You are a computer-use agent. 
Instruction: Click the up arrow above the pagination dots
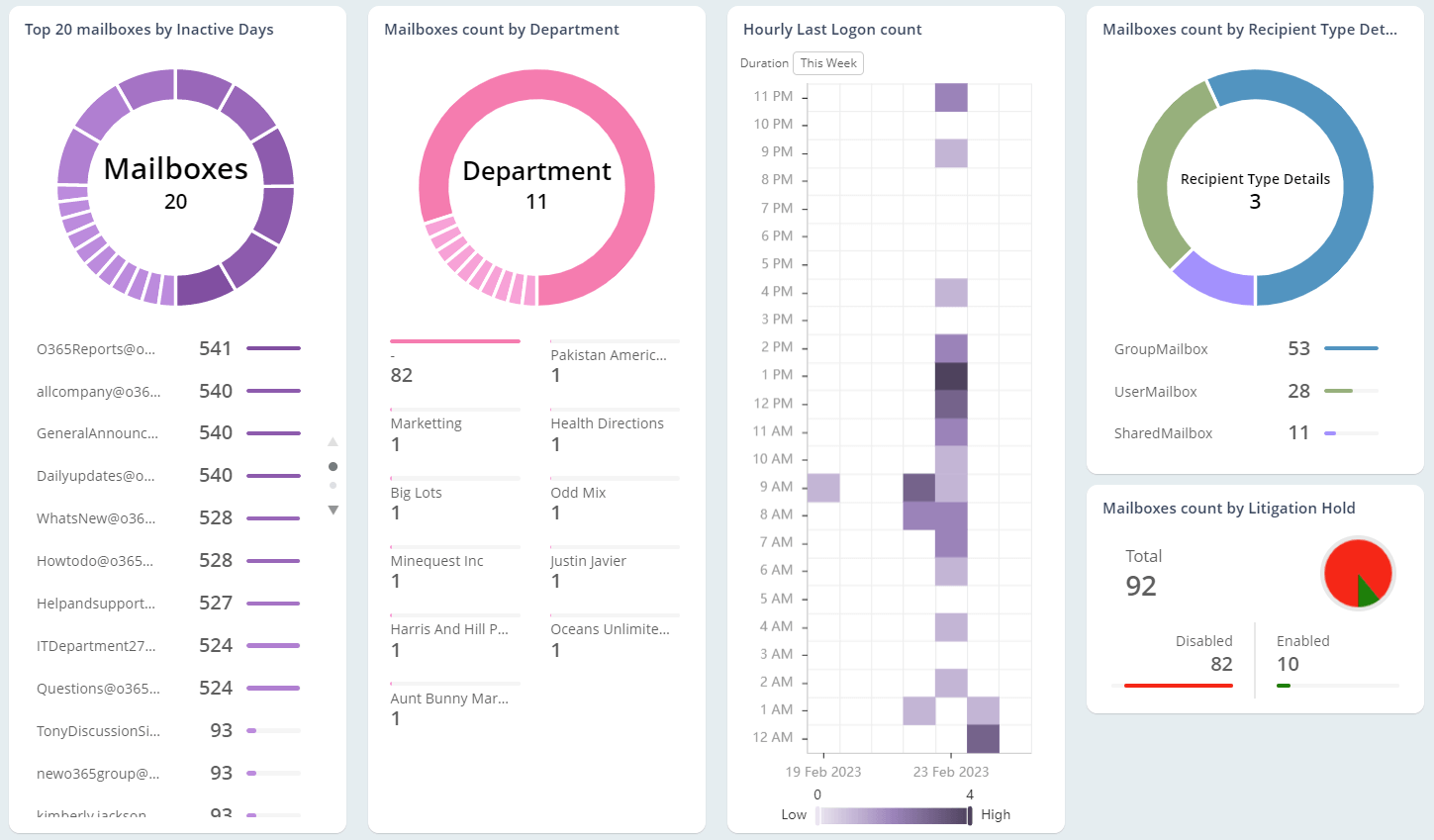[334, 441]
